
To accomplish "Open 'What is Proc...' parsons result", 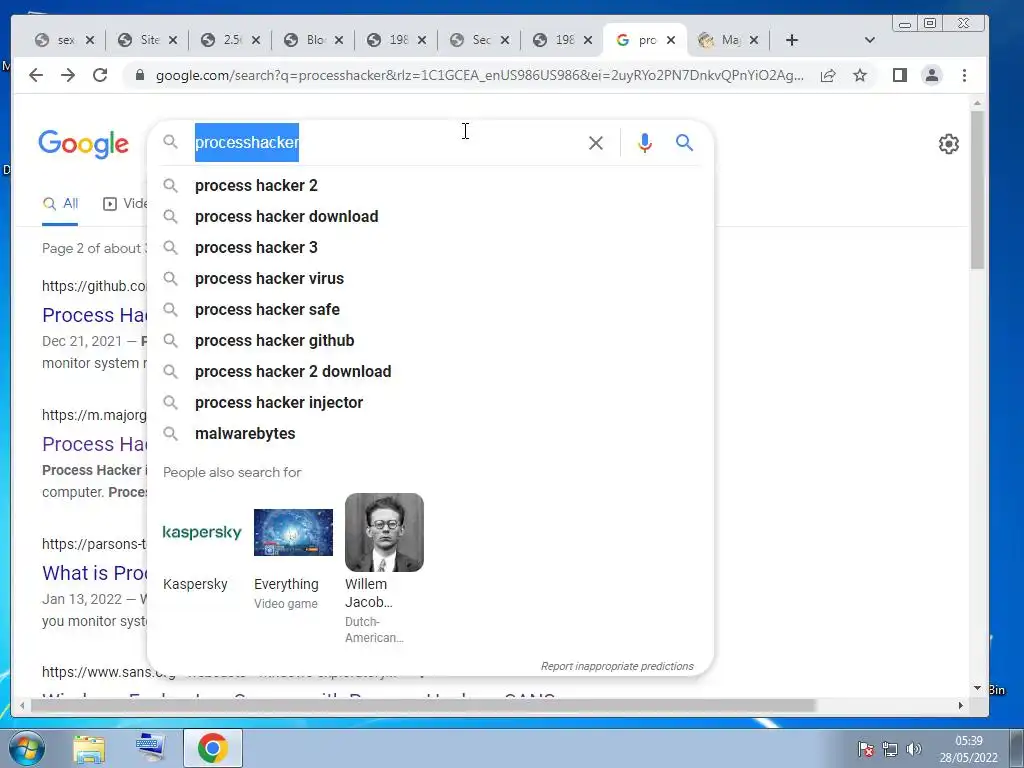I will 95,573.
